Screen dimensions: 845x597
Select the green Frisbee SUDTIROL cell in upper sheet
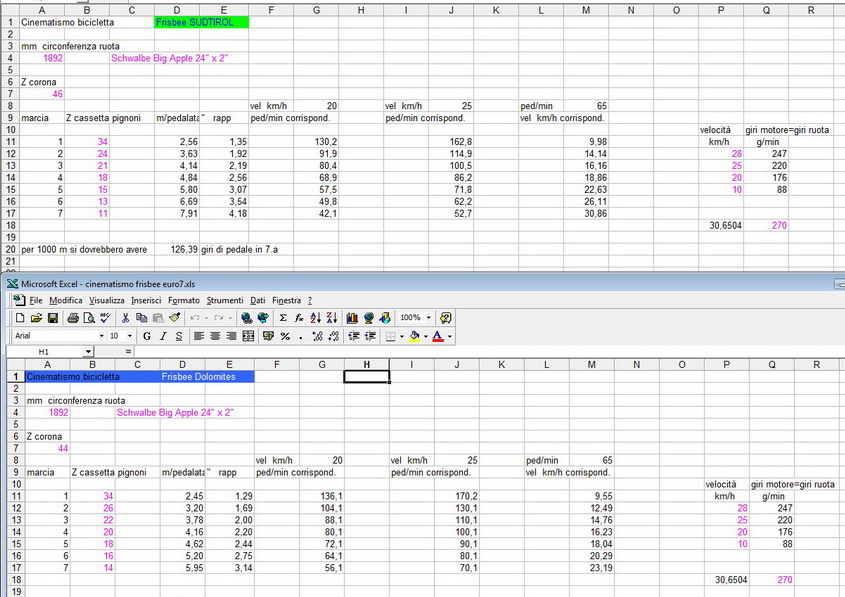coord(202,23)
